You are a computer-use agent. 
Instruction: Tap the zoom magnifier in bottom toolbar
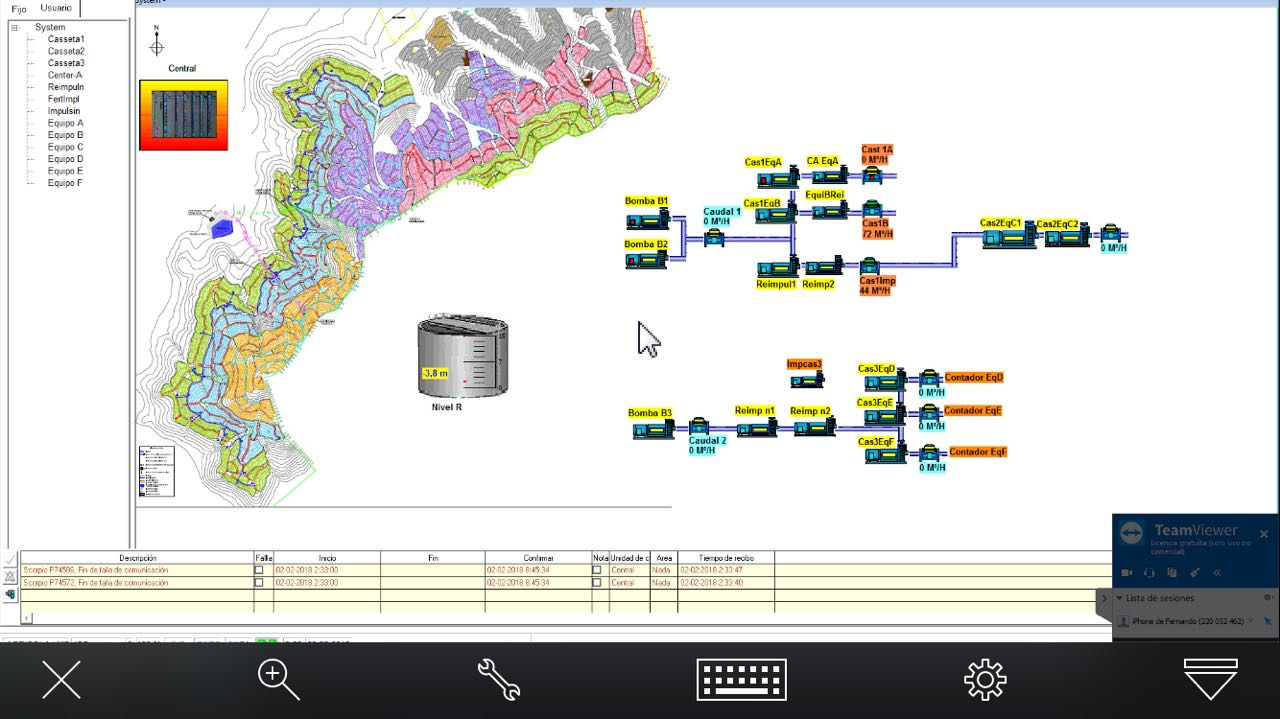coord(278,680)
